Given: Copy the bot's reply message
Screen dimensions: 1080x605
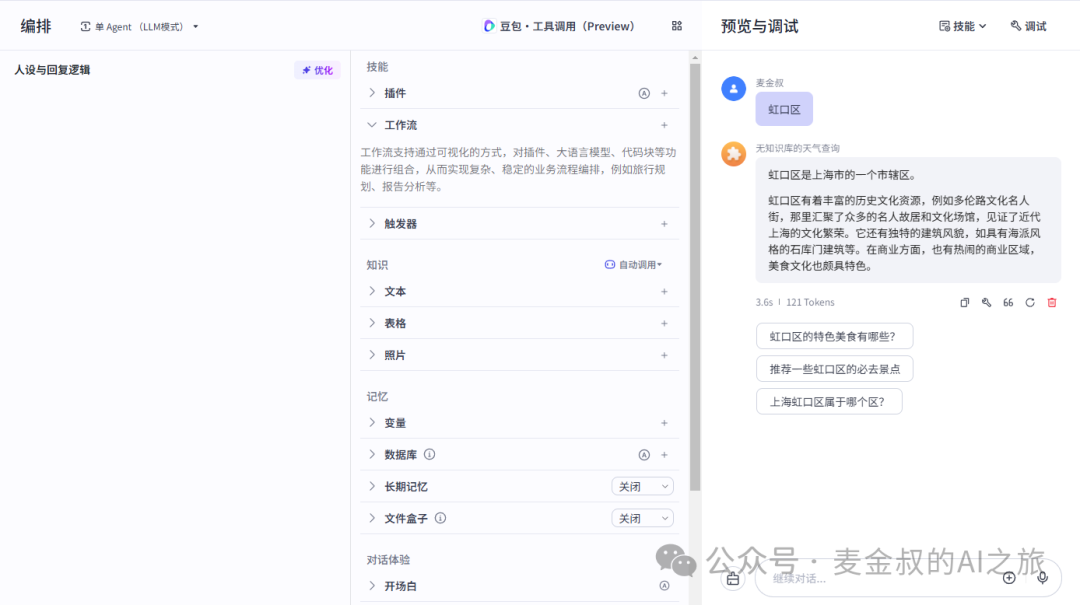Looking at the screenshot, I should [964, 302].
